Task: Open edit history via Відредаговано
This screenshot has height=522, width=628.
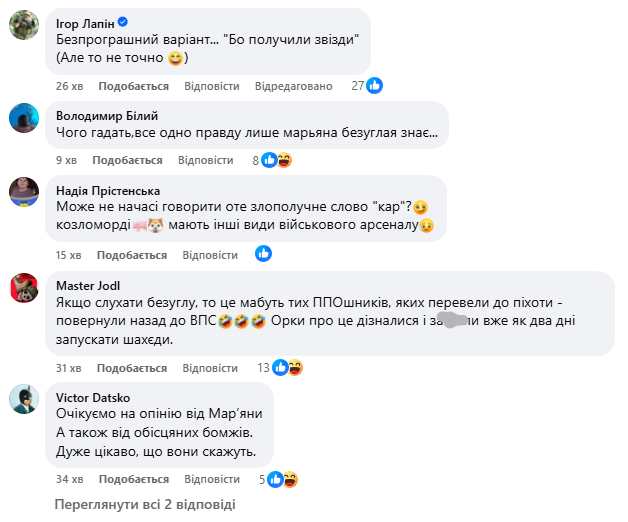Action: 294,86
